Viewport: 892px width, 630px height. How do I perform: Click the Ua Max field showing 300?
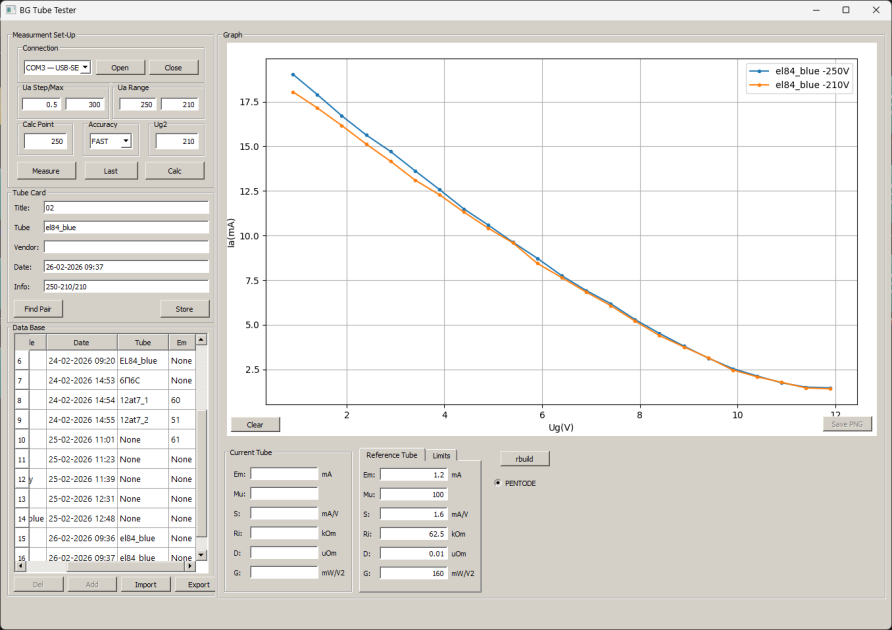(85, 104)
